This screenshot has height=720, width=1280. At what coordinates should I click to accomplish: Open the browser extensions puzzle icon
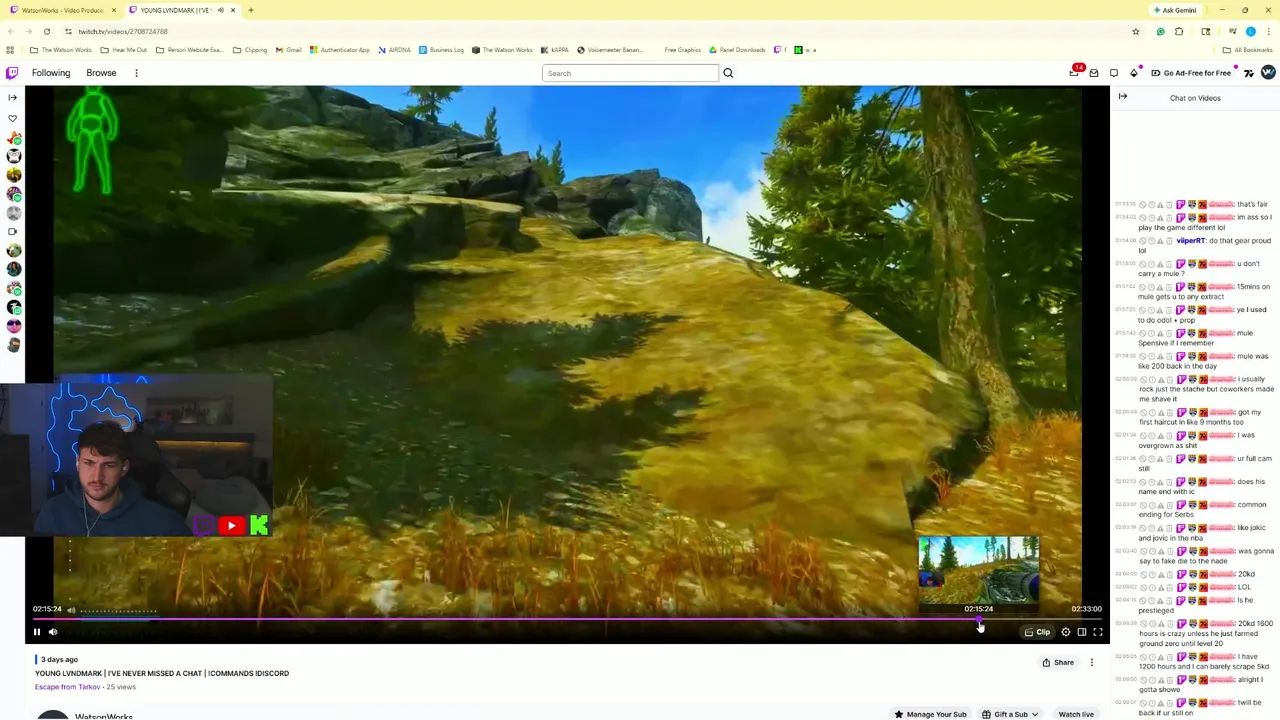click(x=1179, y=31)
